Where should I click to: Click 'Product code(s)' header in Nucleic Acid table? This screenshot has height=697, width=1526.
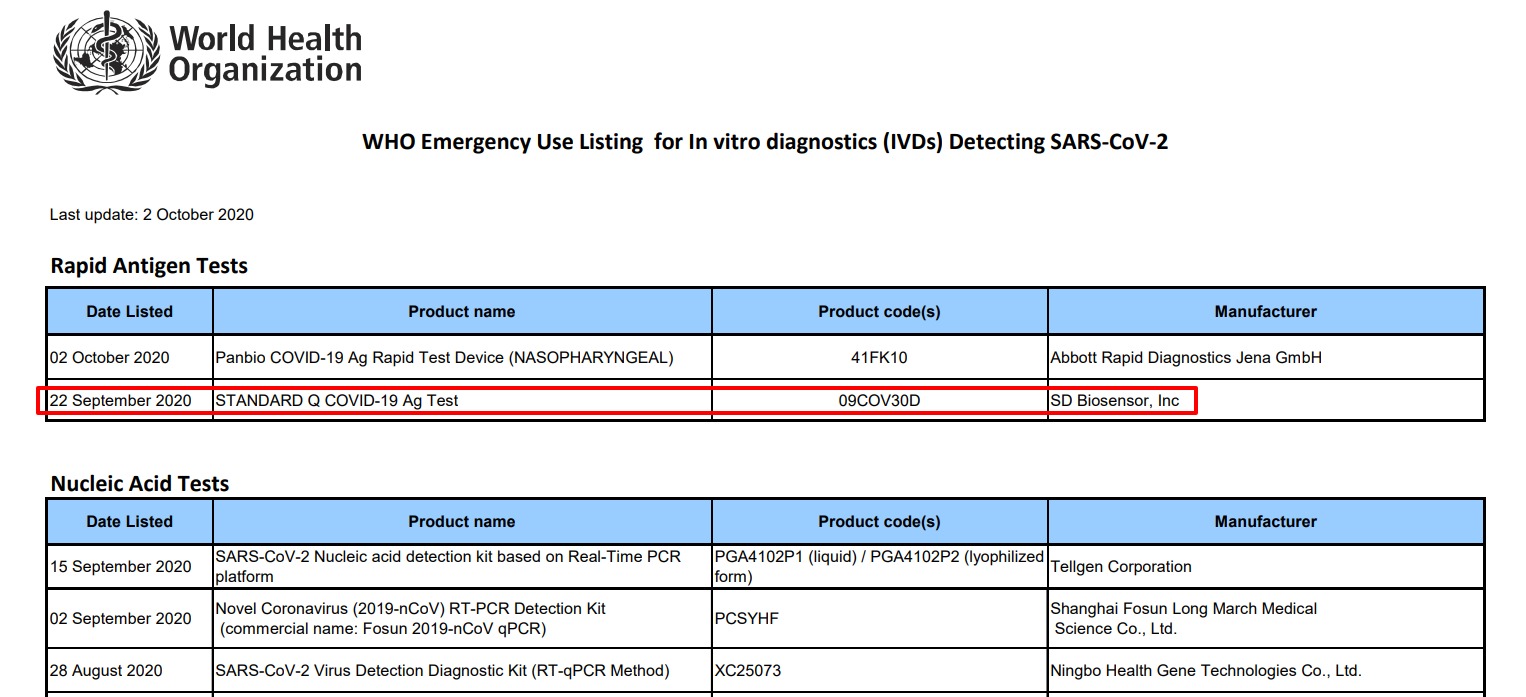pyautogui.click(x=880, y=522)
